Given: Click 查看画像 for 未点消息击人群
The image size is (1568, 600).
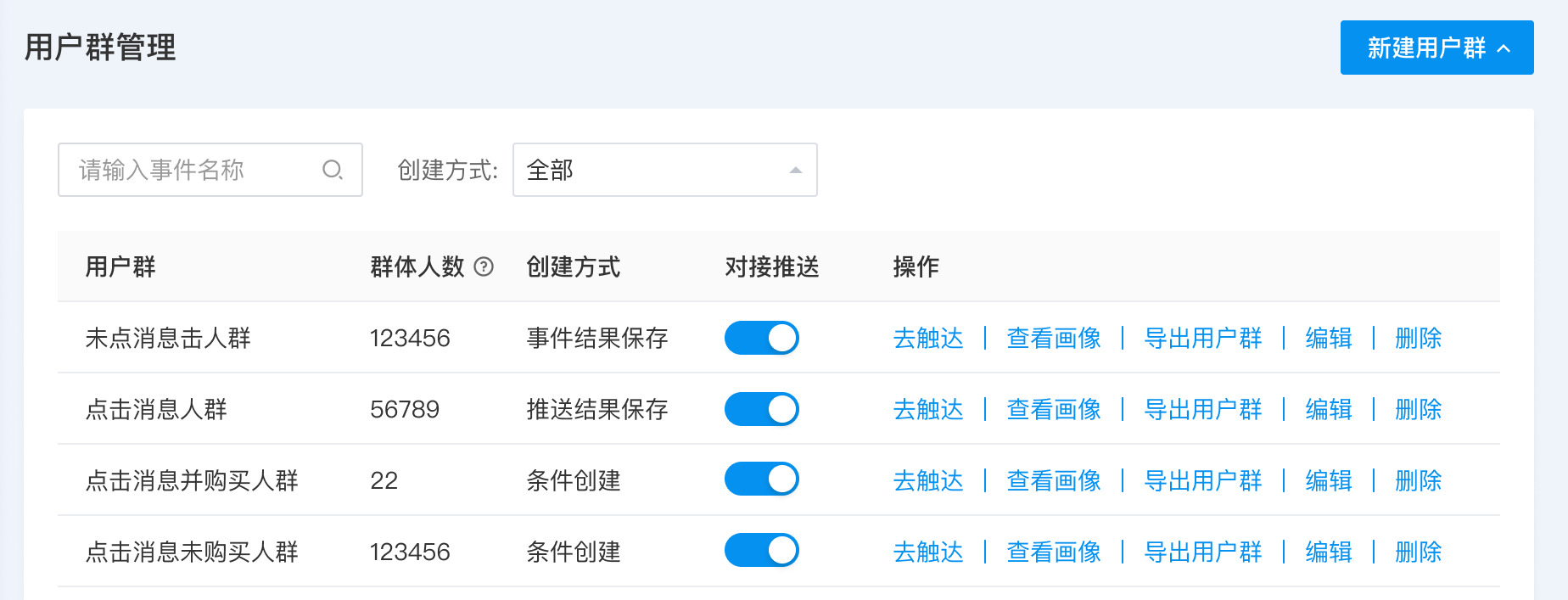Looking at the screenshot, I should pyautogui.click(x=1054, y=338).
